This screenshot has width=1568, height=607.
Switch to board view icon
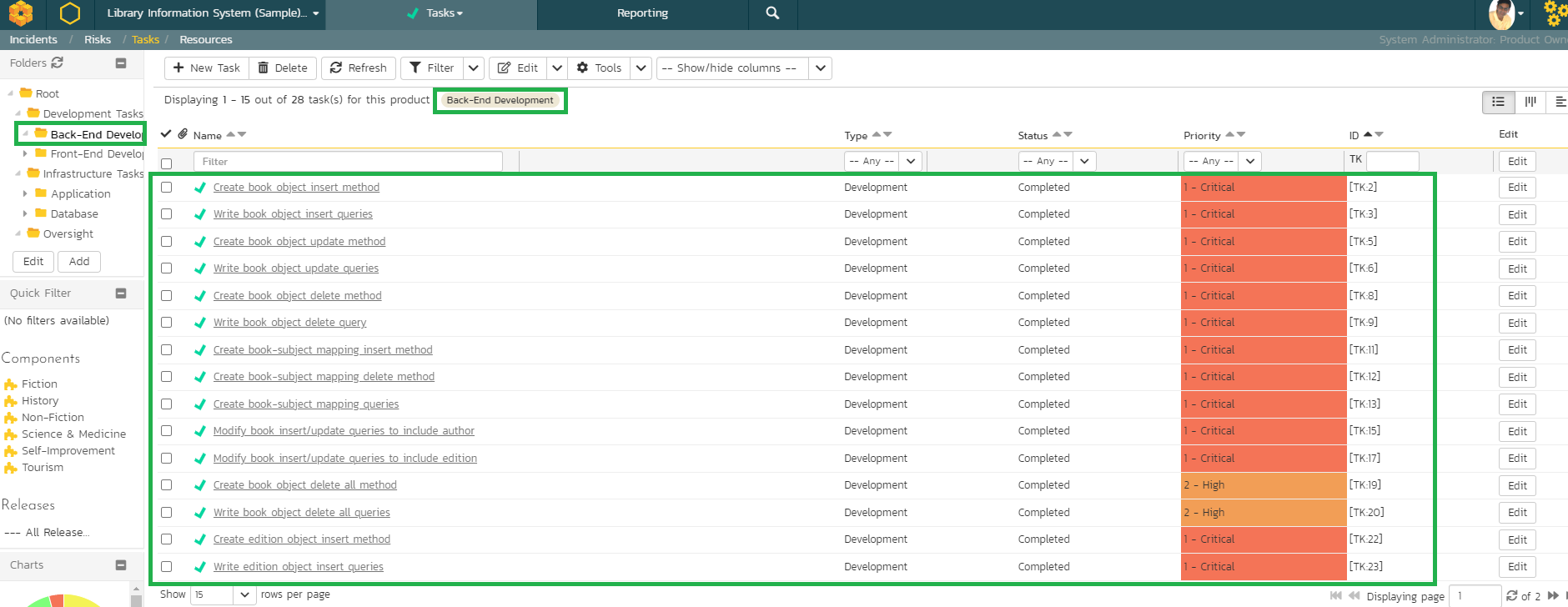(x=1530, y=102)
